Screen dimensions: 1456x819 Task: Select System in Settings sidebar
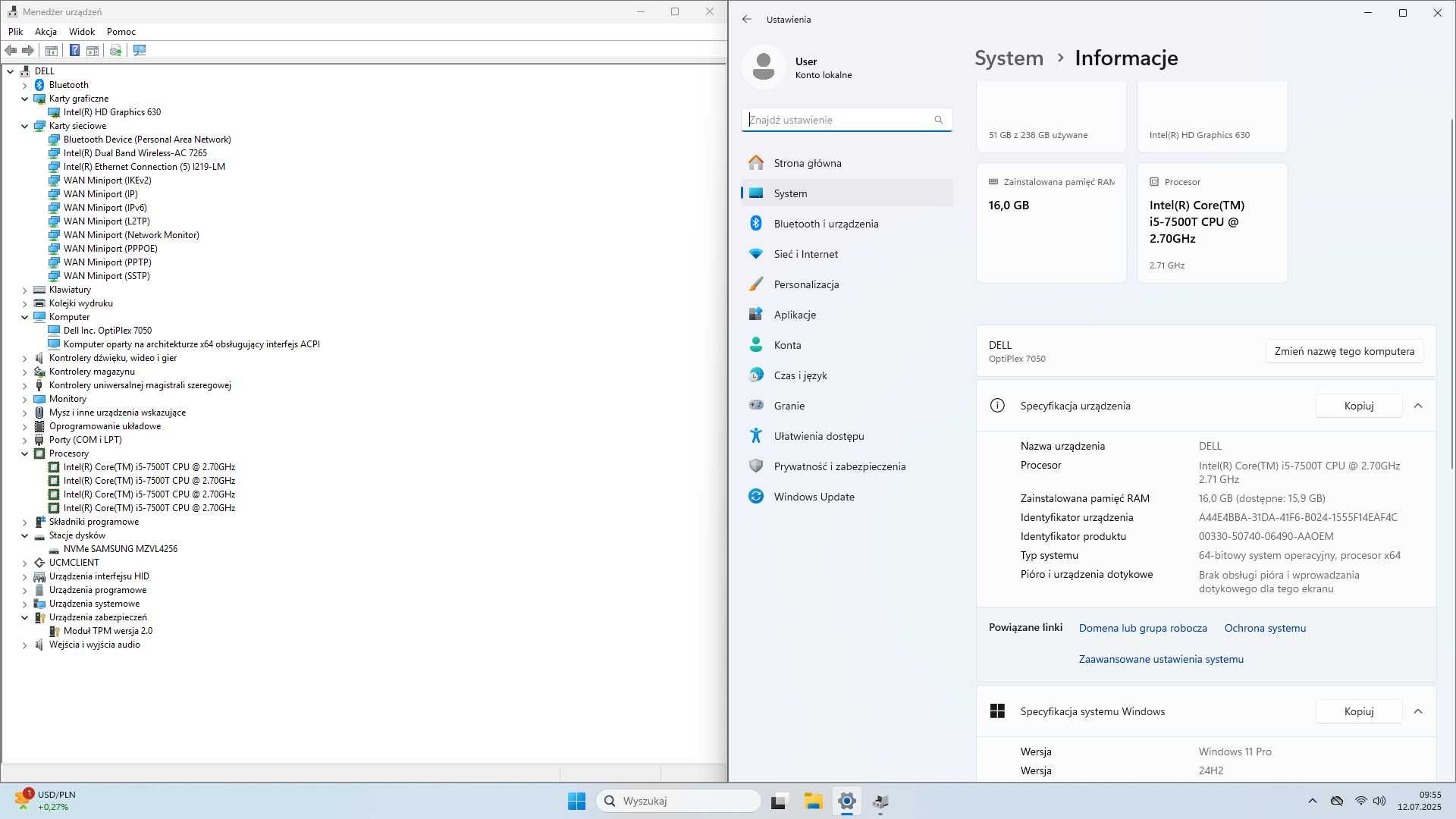click(846, 193)
